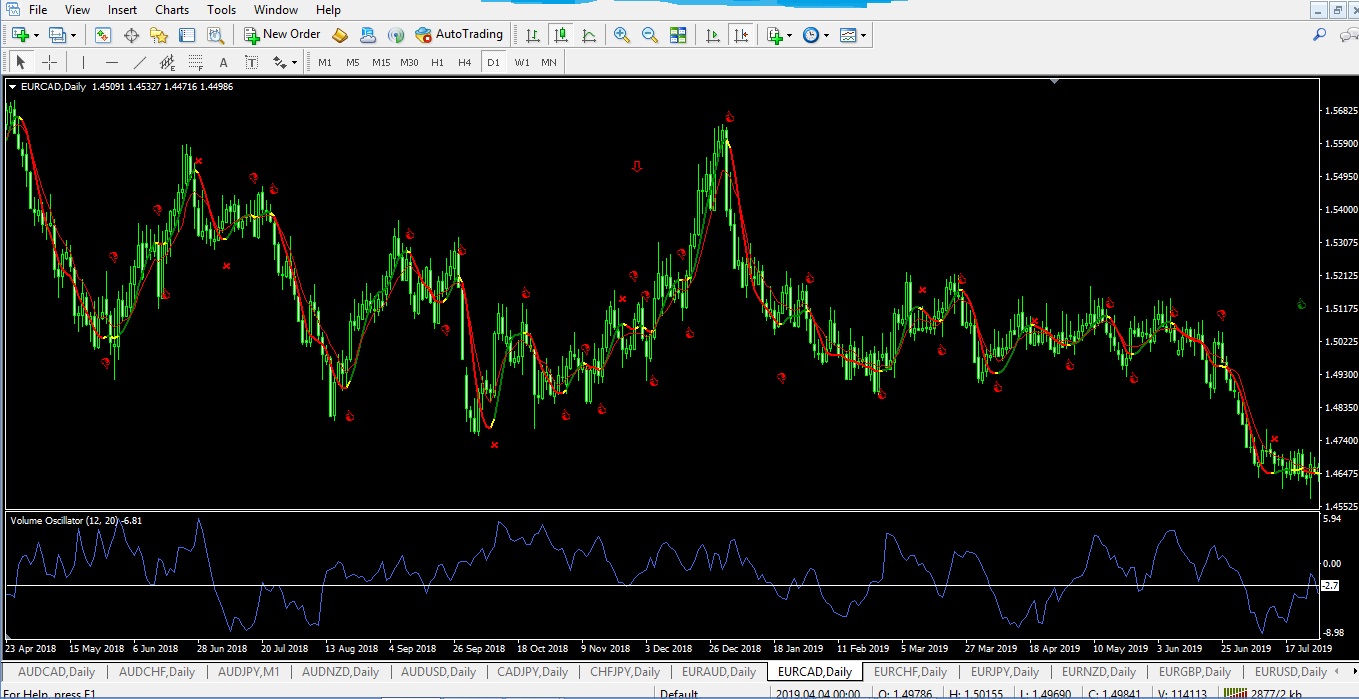1359x699 pixels.
Task: Switch to the EURCHF,Daily chart tab
Action: [x=910, y=672]
